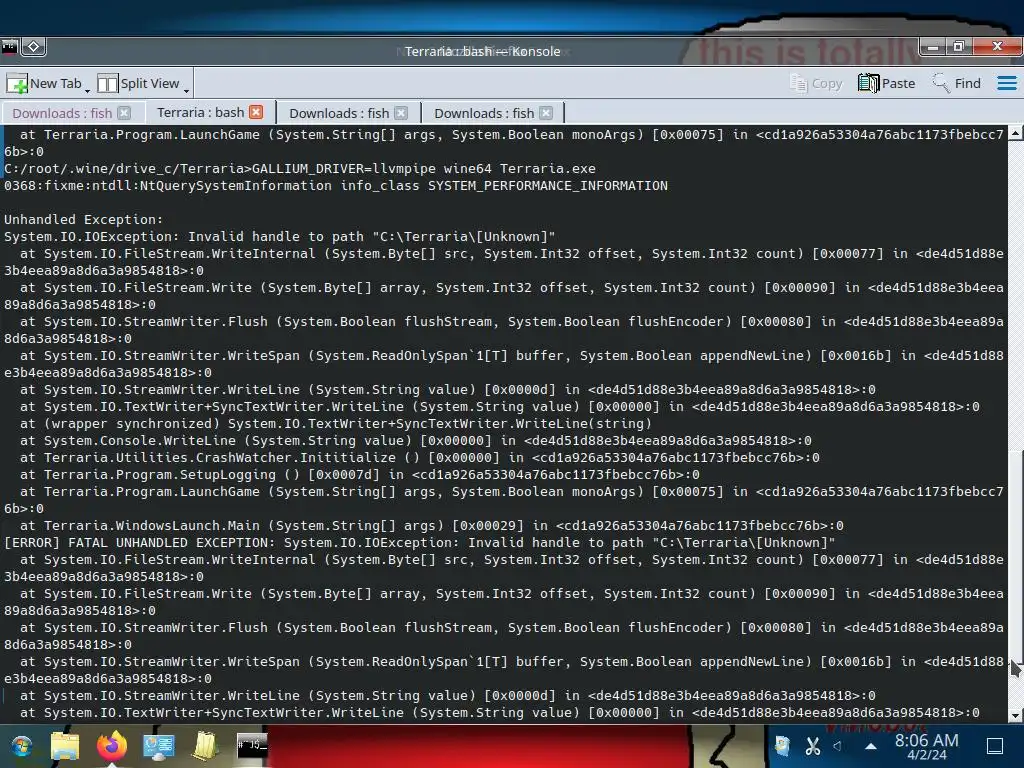Click the terminal scrollbar down arrow
Viewport: 1024px width, 768px height.
tap(1016, 715)
